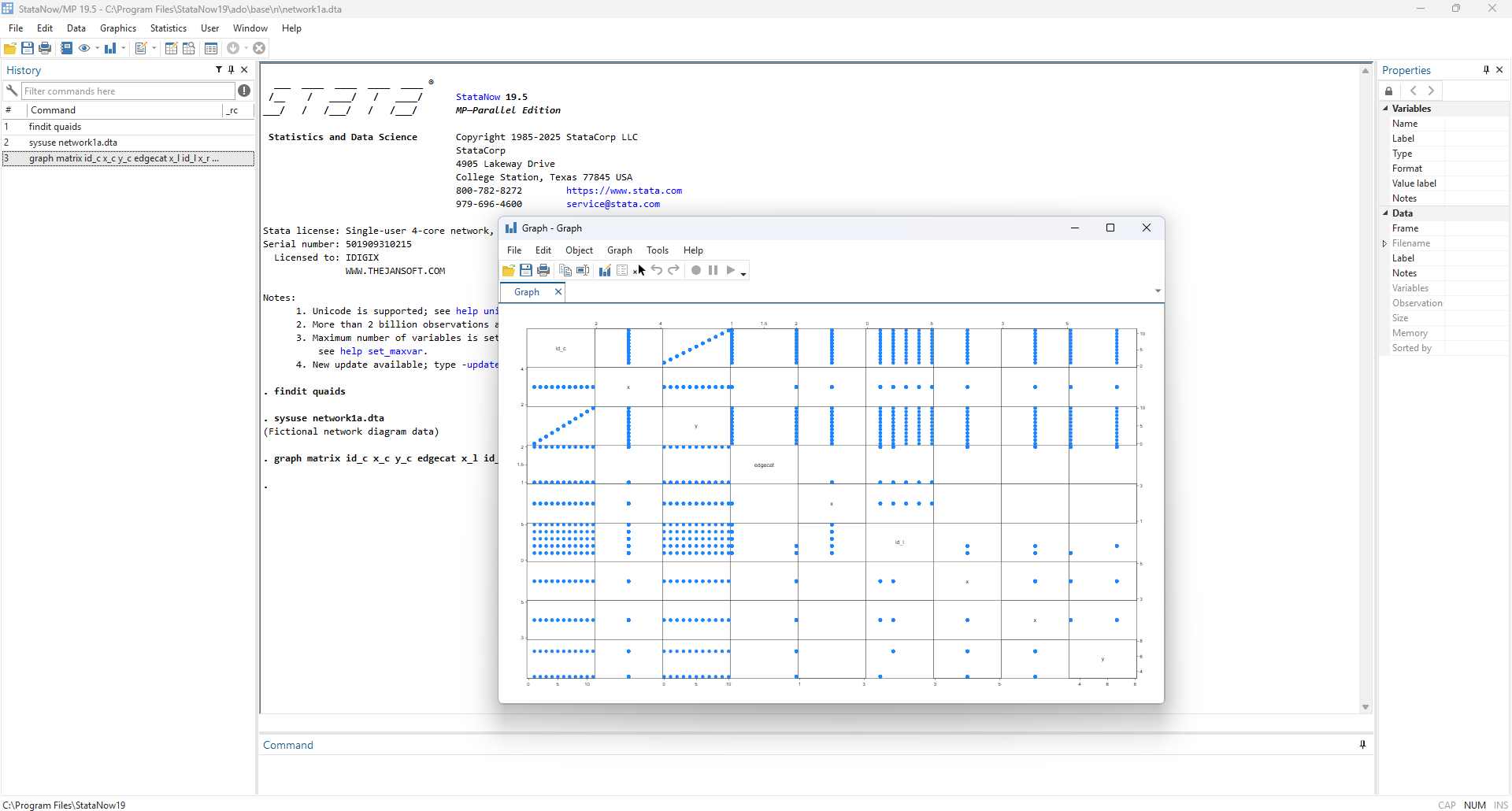This screenshot has height=811, width=1512.
Task: Click the Graph bar-chart icon in main toolbar
Action: pos(110,49)
